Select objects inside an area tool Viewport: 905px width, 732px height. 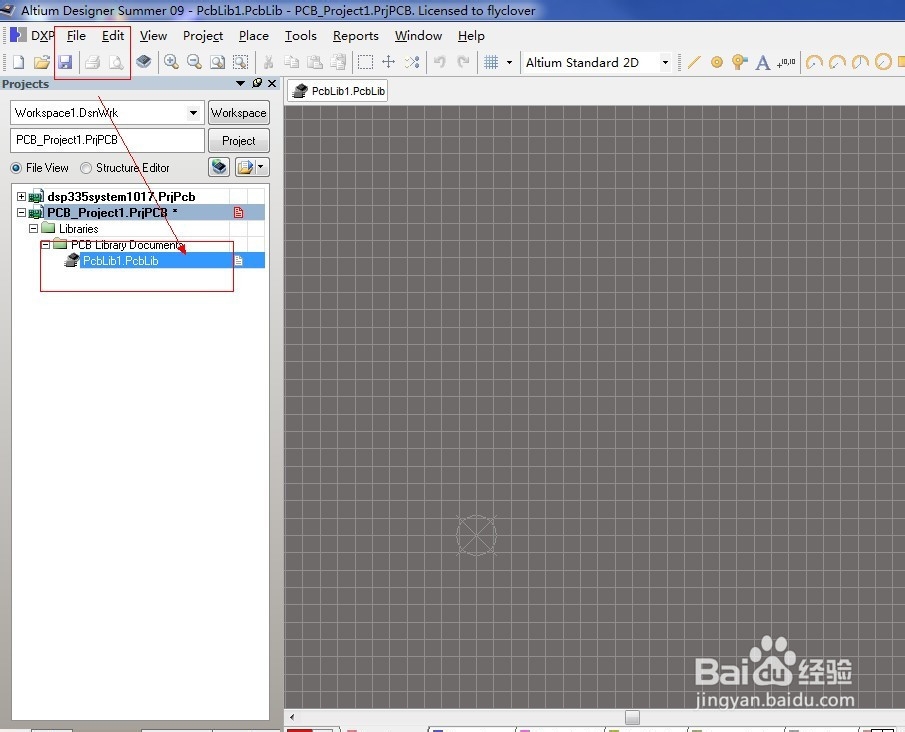pyautogui.click(x=365, y=62)
